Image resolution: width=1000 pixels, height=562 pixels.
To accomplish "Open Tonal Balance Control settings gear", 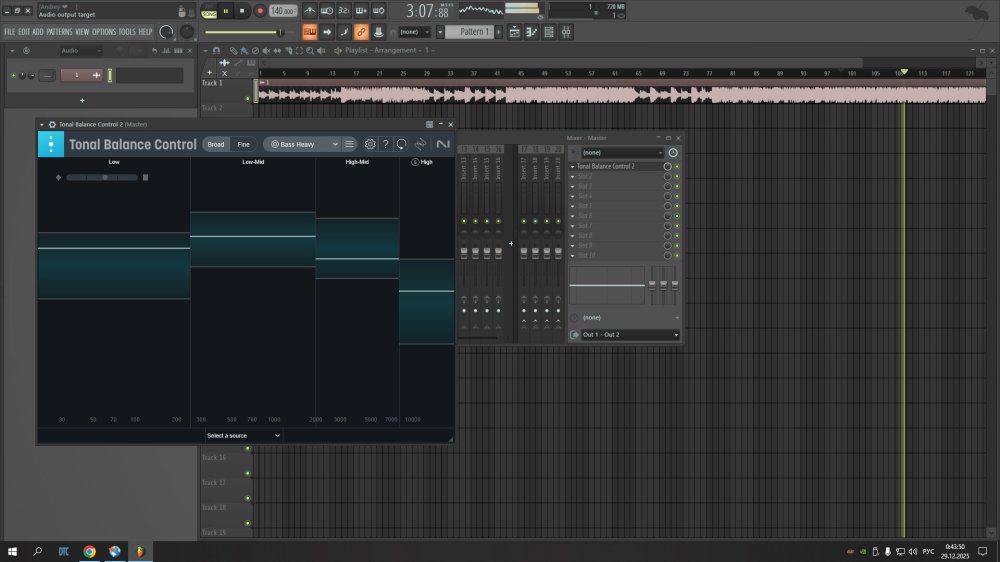I will [370, 145].
